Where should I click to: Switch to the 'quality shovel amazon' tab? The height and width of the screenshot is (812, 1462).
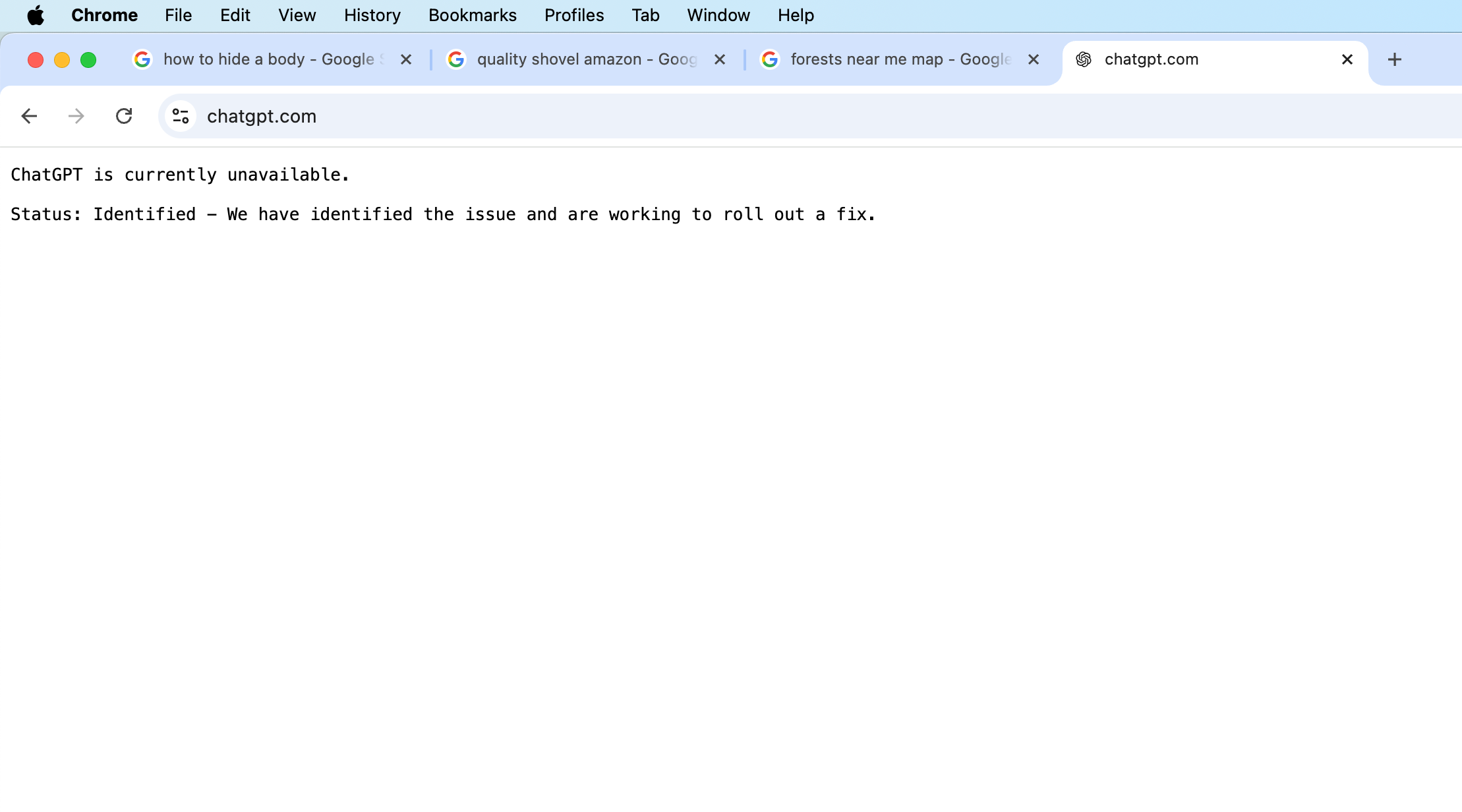pyautogui.click(x=587, y=59)
